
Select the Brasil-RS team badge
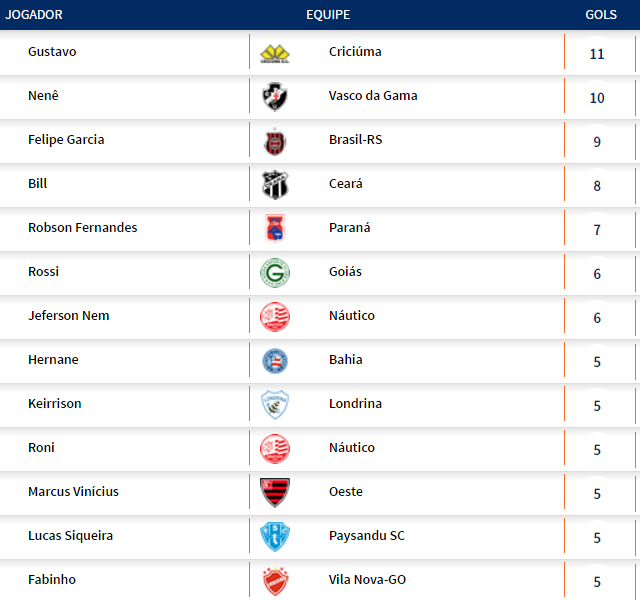274,141
